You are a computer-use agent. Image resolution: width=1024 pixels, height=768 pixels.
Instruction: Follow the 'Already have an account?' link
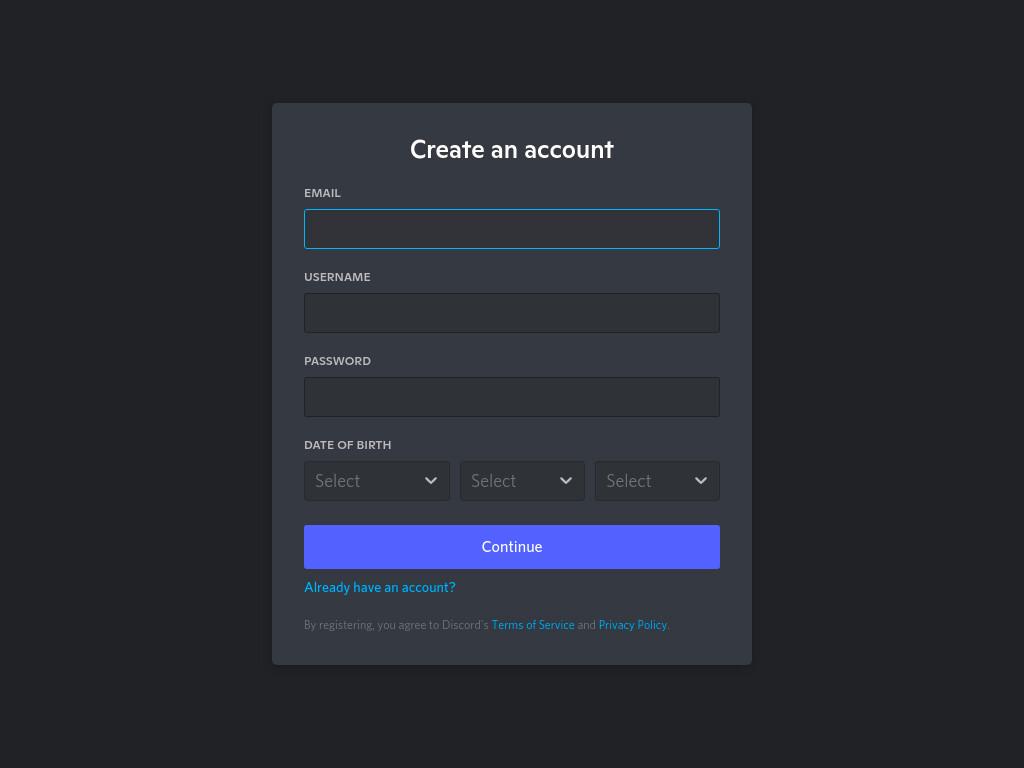pos(380,587)
